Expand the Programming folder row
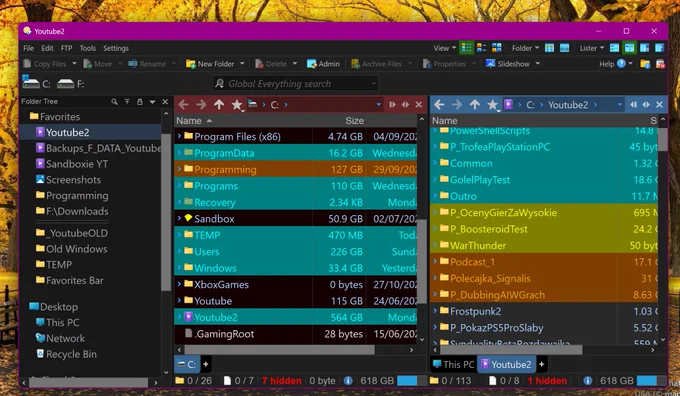Screen dimensions: 680x396 (179, 169)
